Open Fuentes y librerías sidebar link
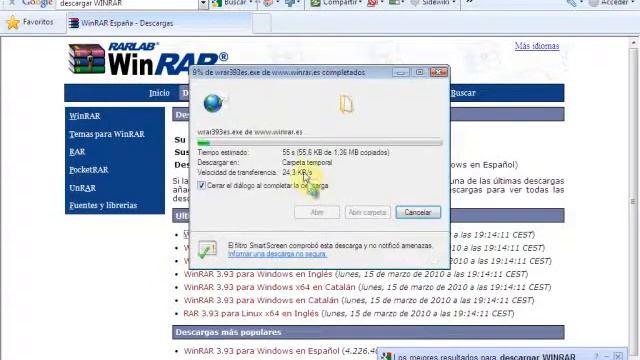Screen dimensions: 640x360 tap(103, 205)
